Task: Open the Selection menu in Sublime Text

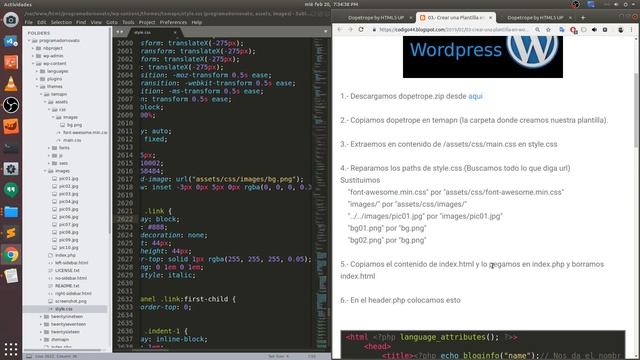Action: pos(61,22)
